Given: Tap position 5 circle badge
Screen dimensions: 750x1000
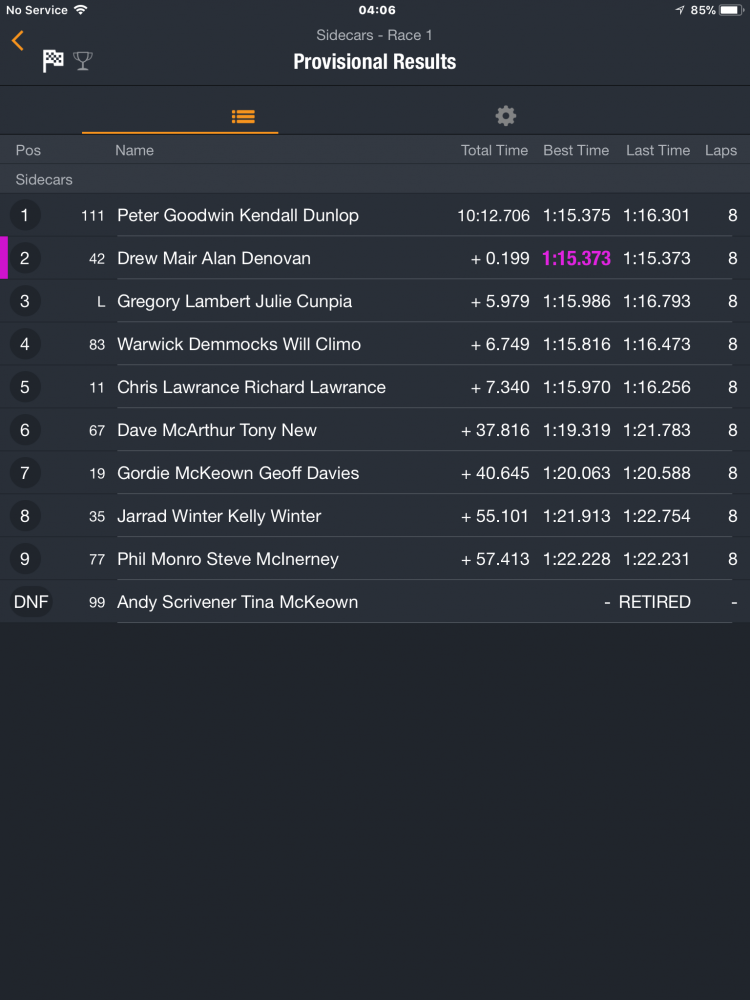Looking at the screenshot, I should [25, 387].
